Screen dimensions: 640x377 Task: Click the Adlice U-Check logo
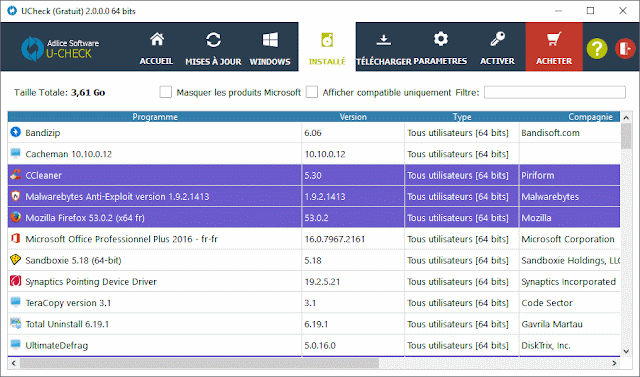pyautogui.click(x=60, y=49)
